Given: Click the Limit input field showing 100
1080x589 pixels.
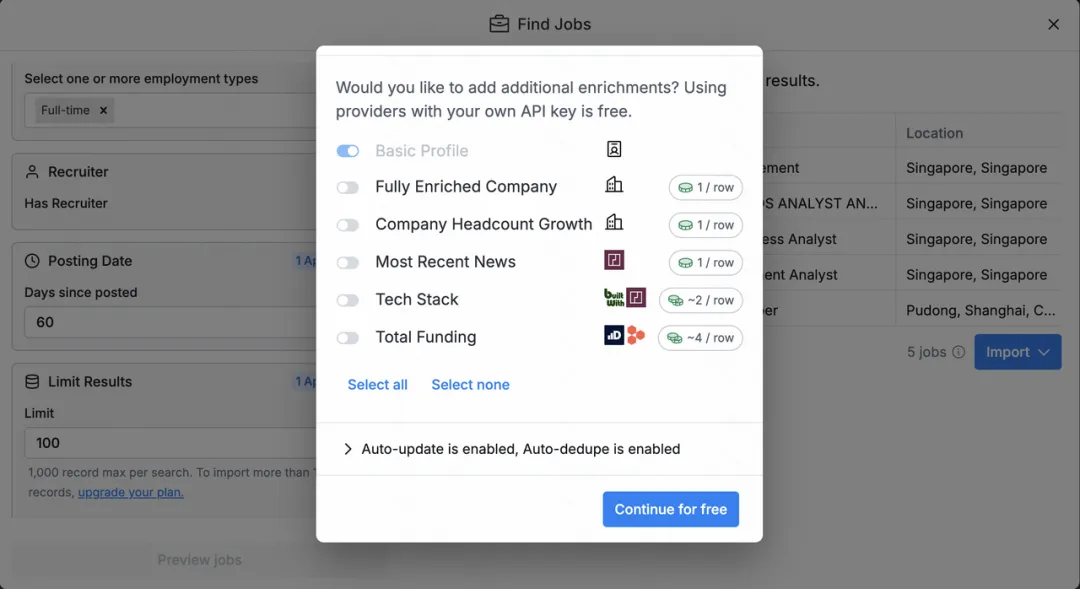Looking at the screenshot, I should (170, 443).
